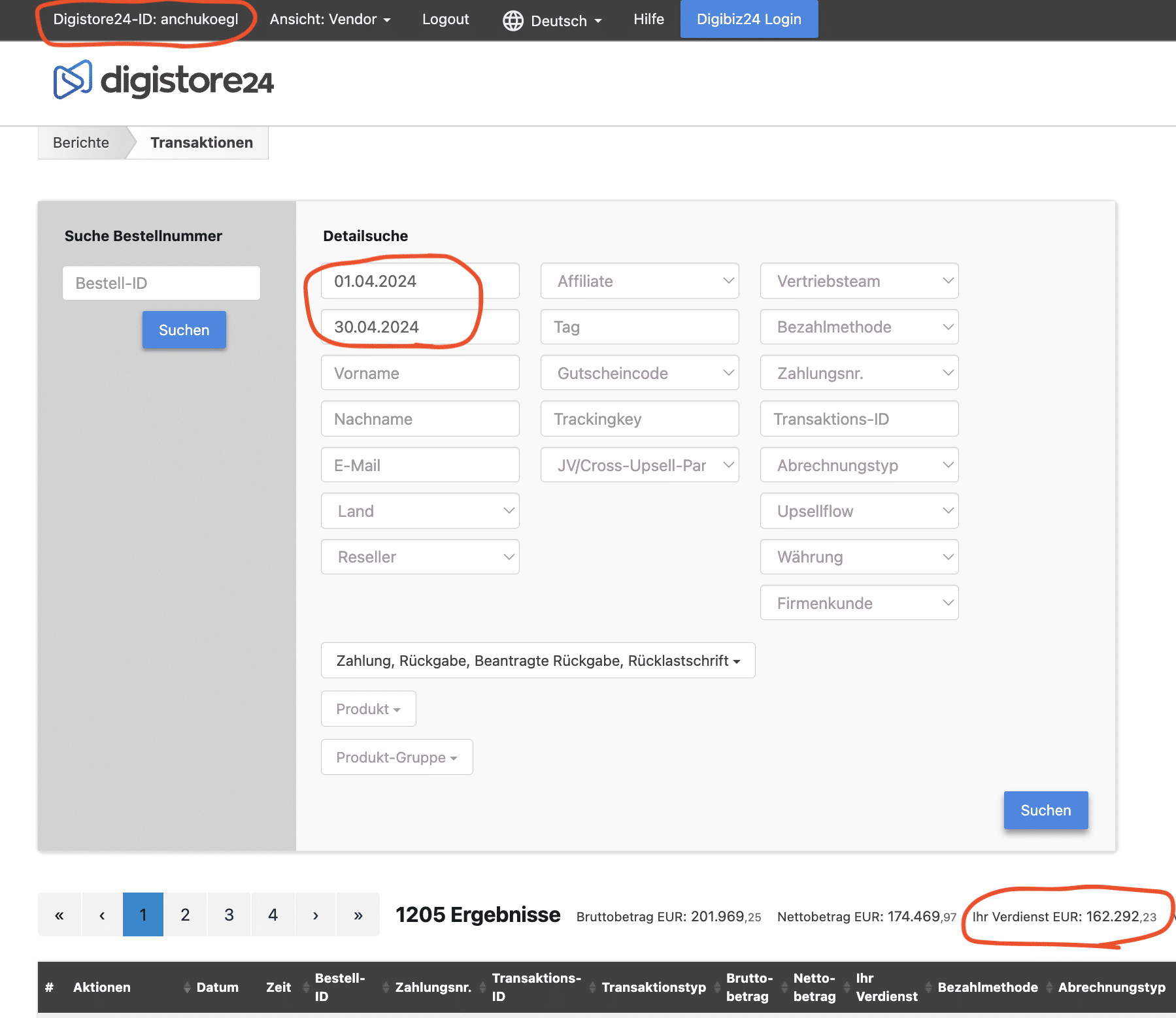This screenshot has height=1018, width=1176.
Task: Click the Transaktions-ID input field
Action: click(x=860, y=419)
